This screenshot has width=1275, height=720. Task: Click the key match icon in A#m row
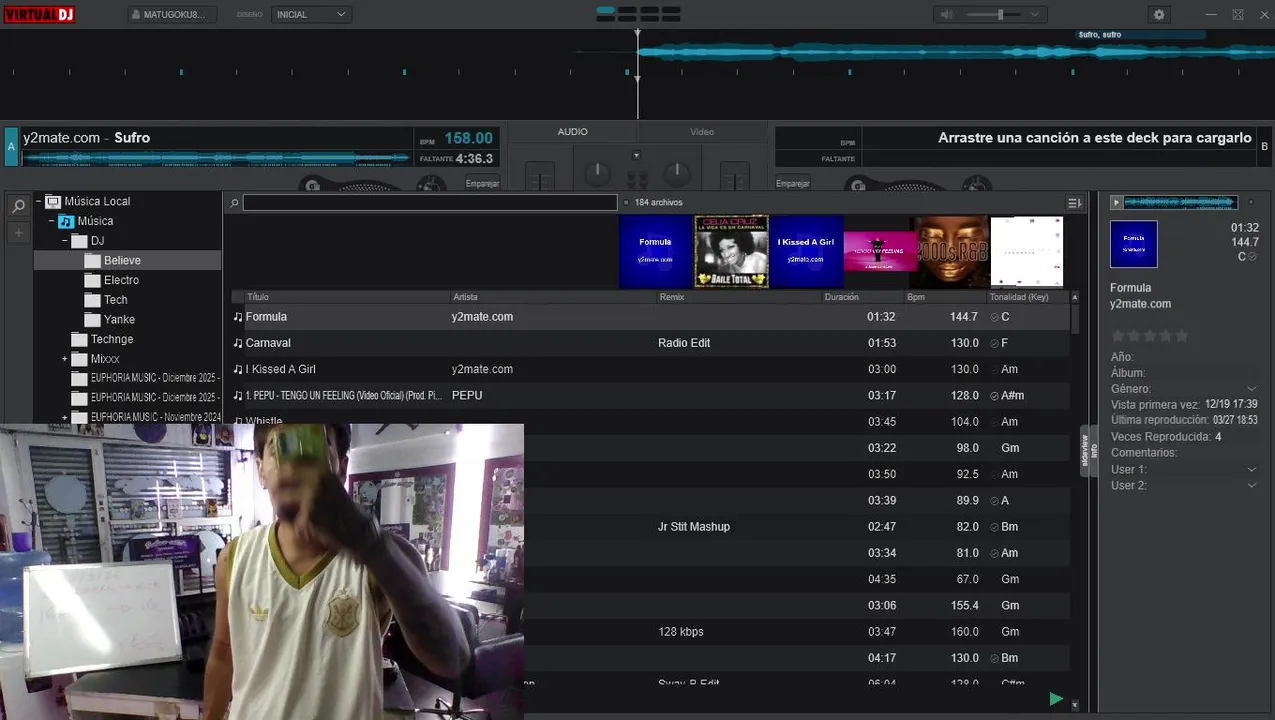pyautogui.click(x=994, y=396)
